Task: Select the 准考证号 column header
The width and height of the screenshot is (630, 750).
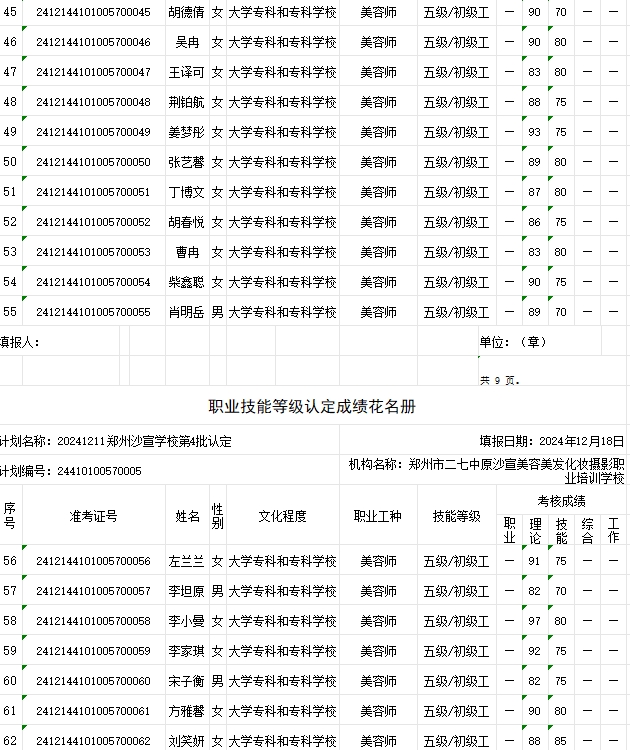Action: coord(93,516)
